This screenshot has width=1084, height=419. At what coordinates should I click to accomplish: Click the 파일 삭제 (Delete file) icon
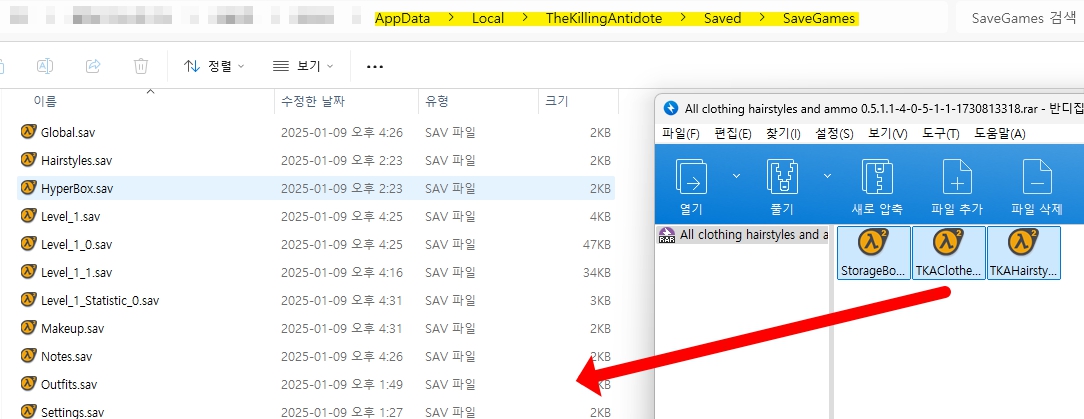(1037, 177)
